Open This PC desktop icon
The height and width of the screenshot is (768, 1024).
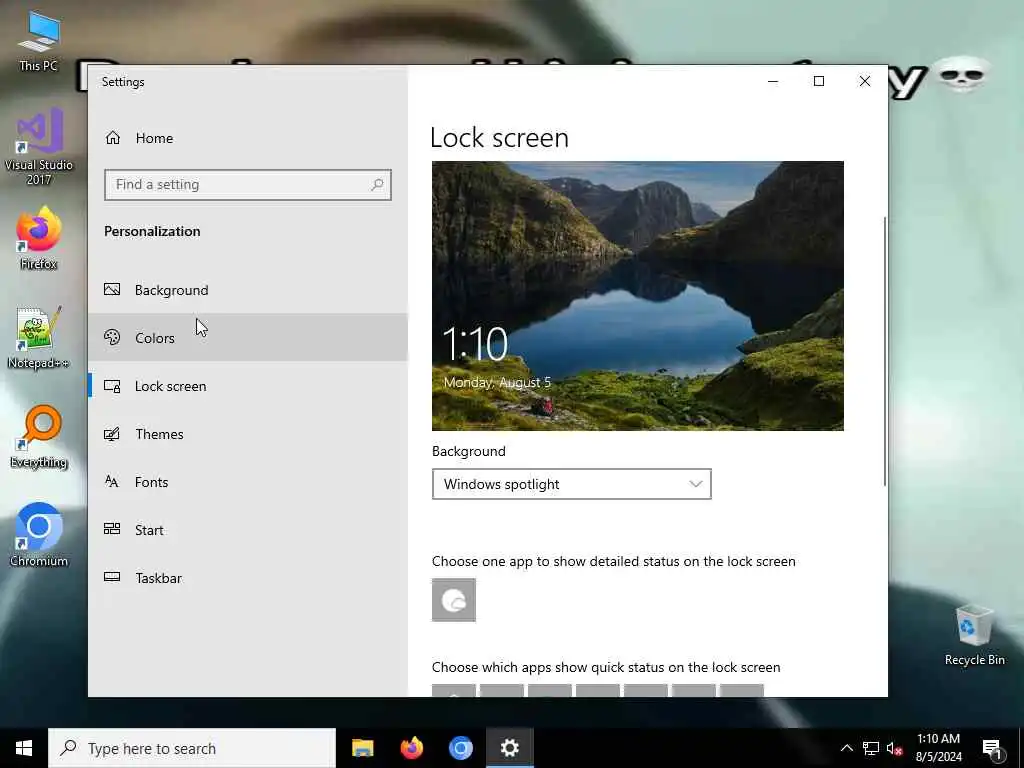[x=39, y=40]
